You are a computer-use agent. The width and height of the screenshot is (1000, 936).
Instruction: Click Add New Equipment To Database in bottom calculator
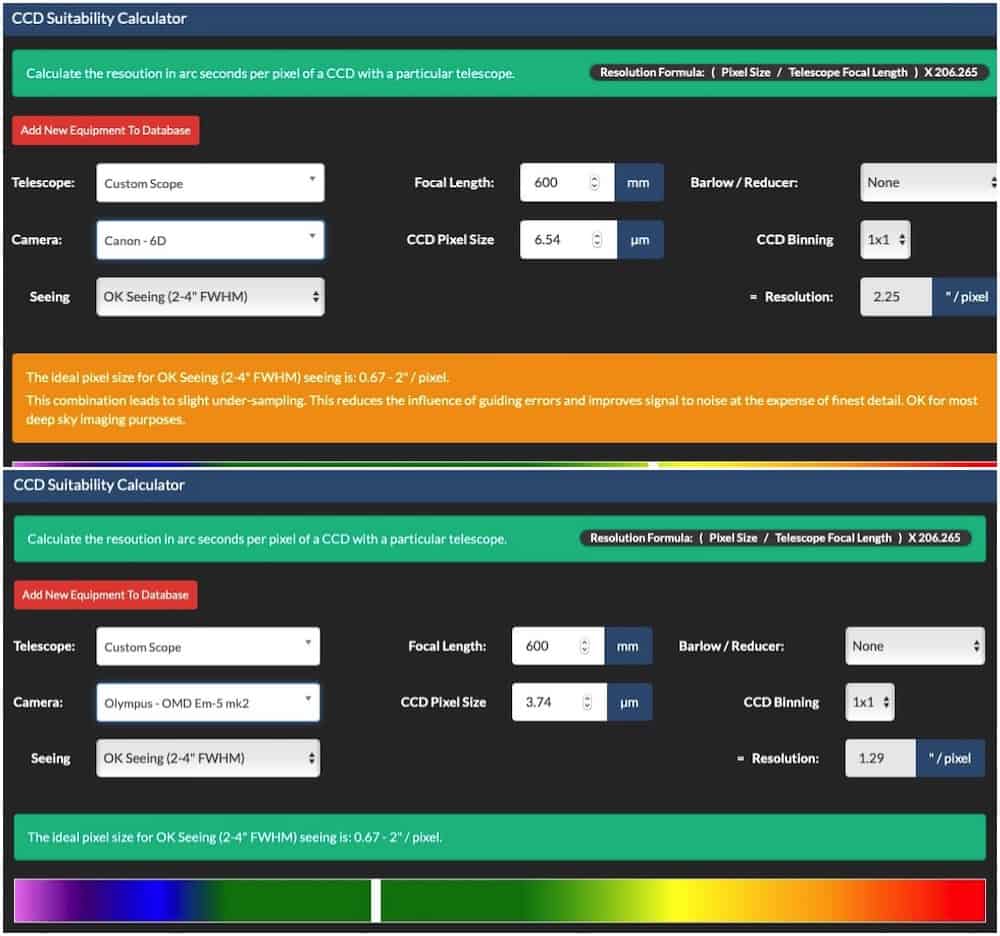[105, 594]
